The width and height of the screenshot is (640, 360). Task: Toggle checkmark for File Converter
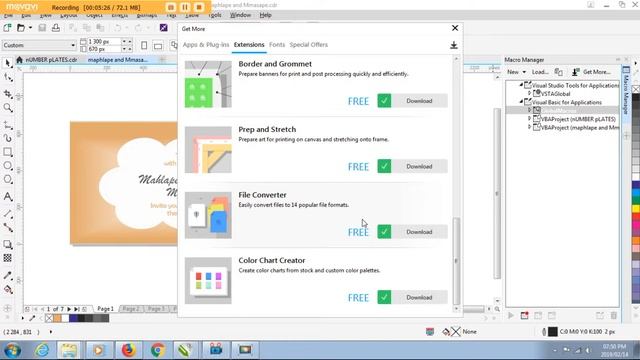point(384,232)
